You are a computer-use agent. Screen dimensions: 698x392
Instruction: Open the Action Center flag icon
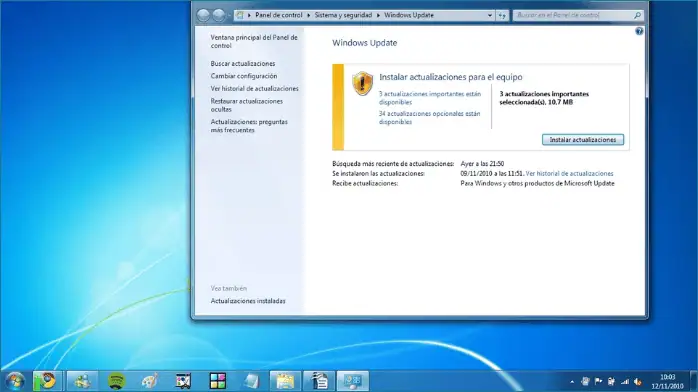pyautogui.click(x=598, y=381)
